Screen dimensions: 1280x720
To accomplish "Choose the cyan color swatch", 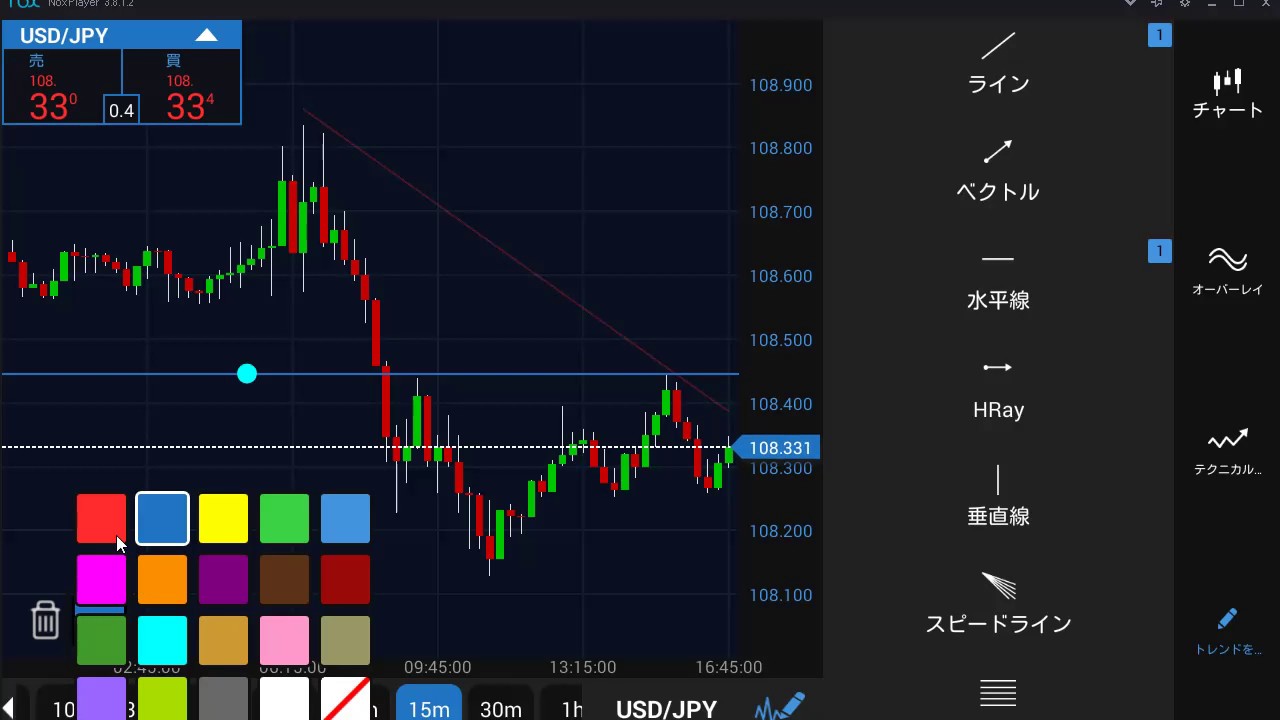I will pos(162,641).
